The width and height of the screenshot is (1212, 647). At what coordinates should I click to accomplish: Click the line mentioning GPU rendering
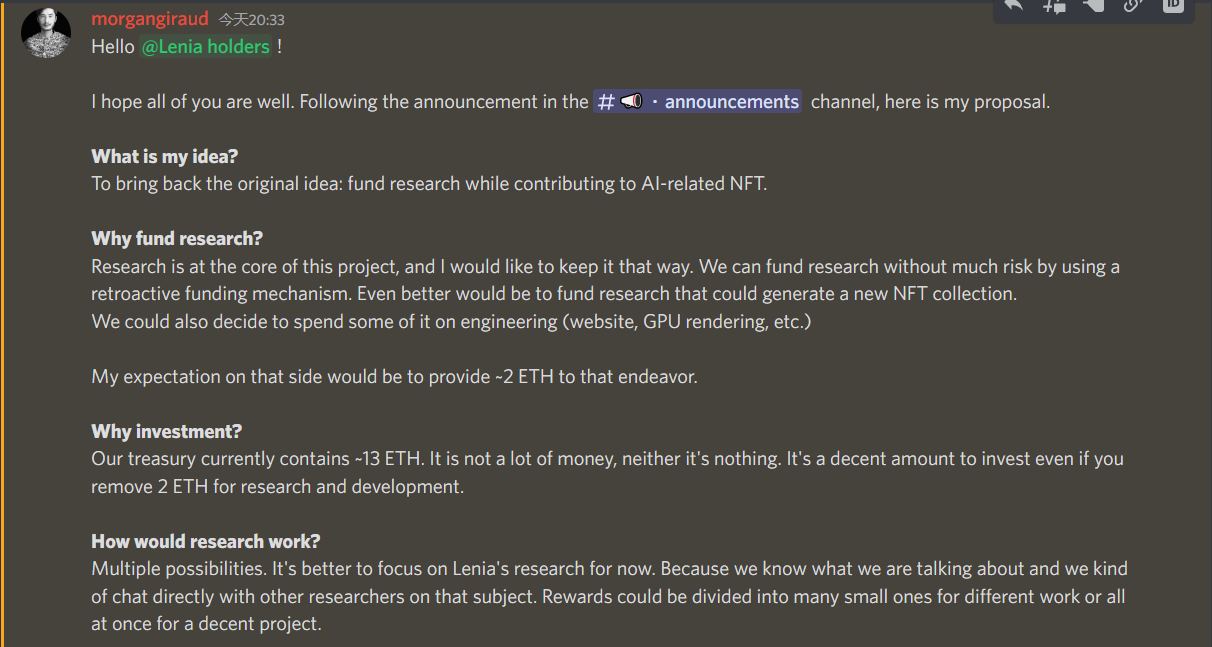click(451, 321)
